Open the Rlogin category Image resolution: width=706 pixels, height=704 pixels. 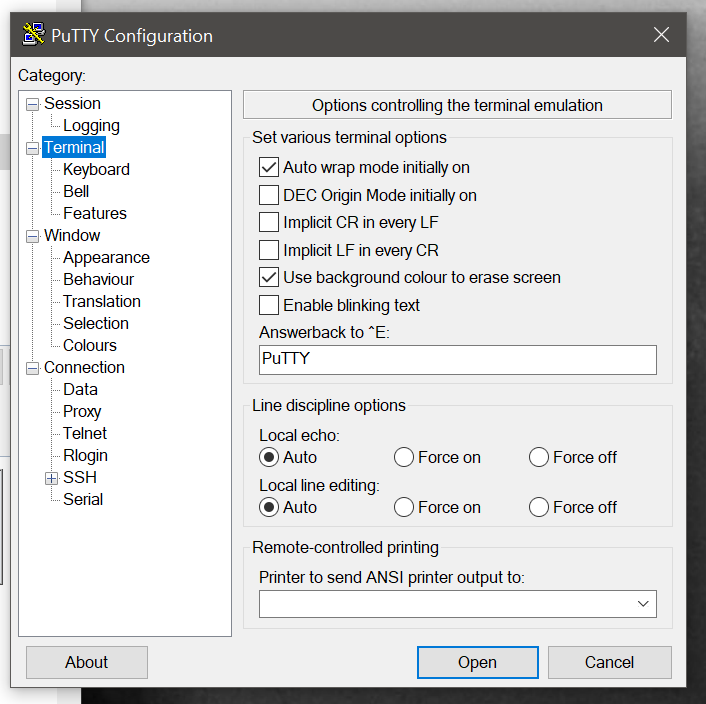(86, 456)
